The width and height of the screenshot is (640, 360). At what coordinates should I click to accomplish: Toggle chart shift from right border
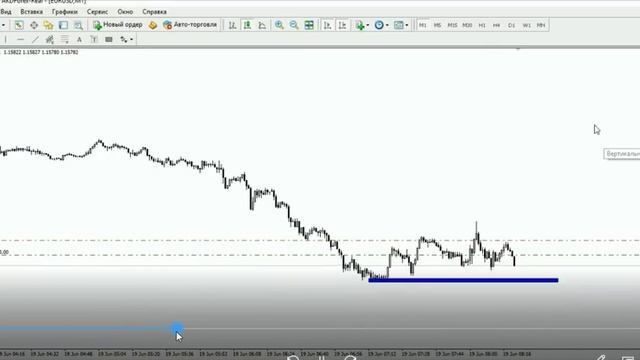(342, 25)
